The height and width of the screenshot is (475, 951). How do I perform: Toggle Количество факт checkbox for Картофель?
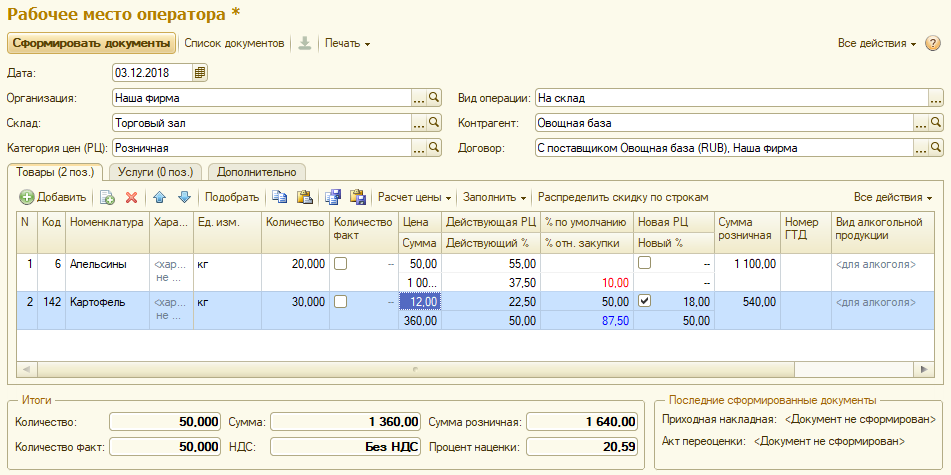[341, 302]
